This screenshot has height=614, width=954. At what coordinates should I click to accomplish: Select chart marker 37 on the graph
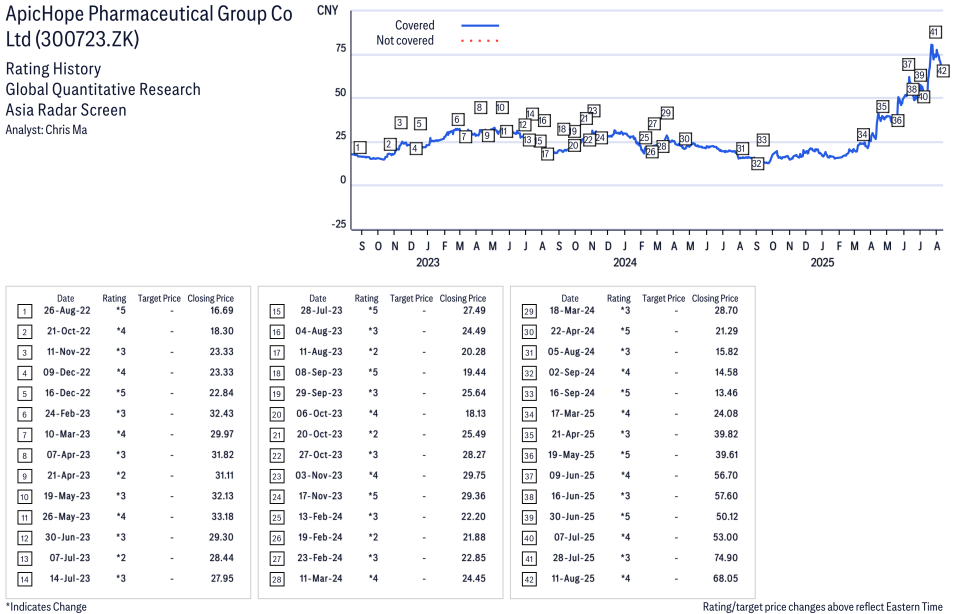tap(908, 65)
